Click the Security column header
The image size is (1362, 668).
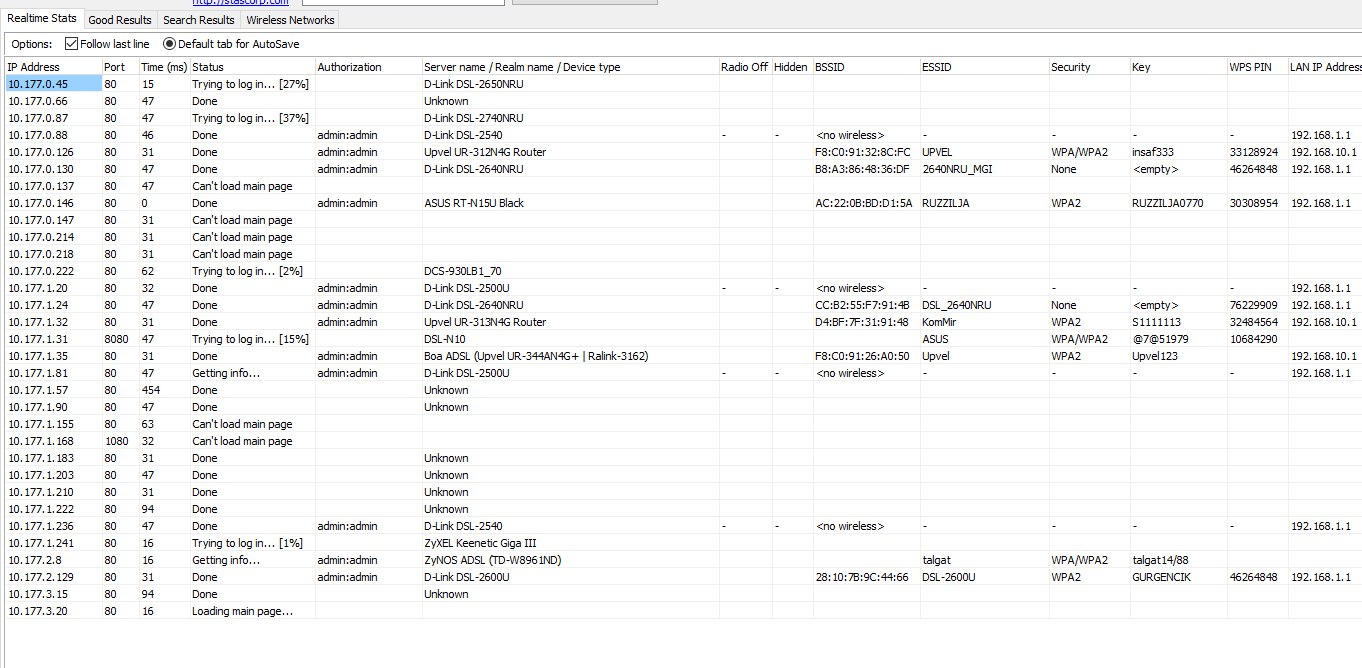point(1088,67)
